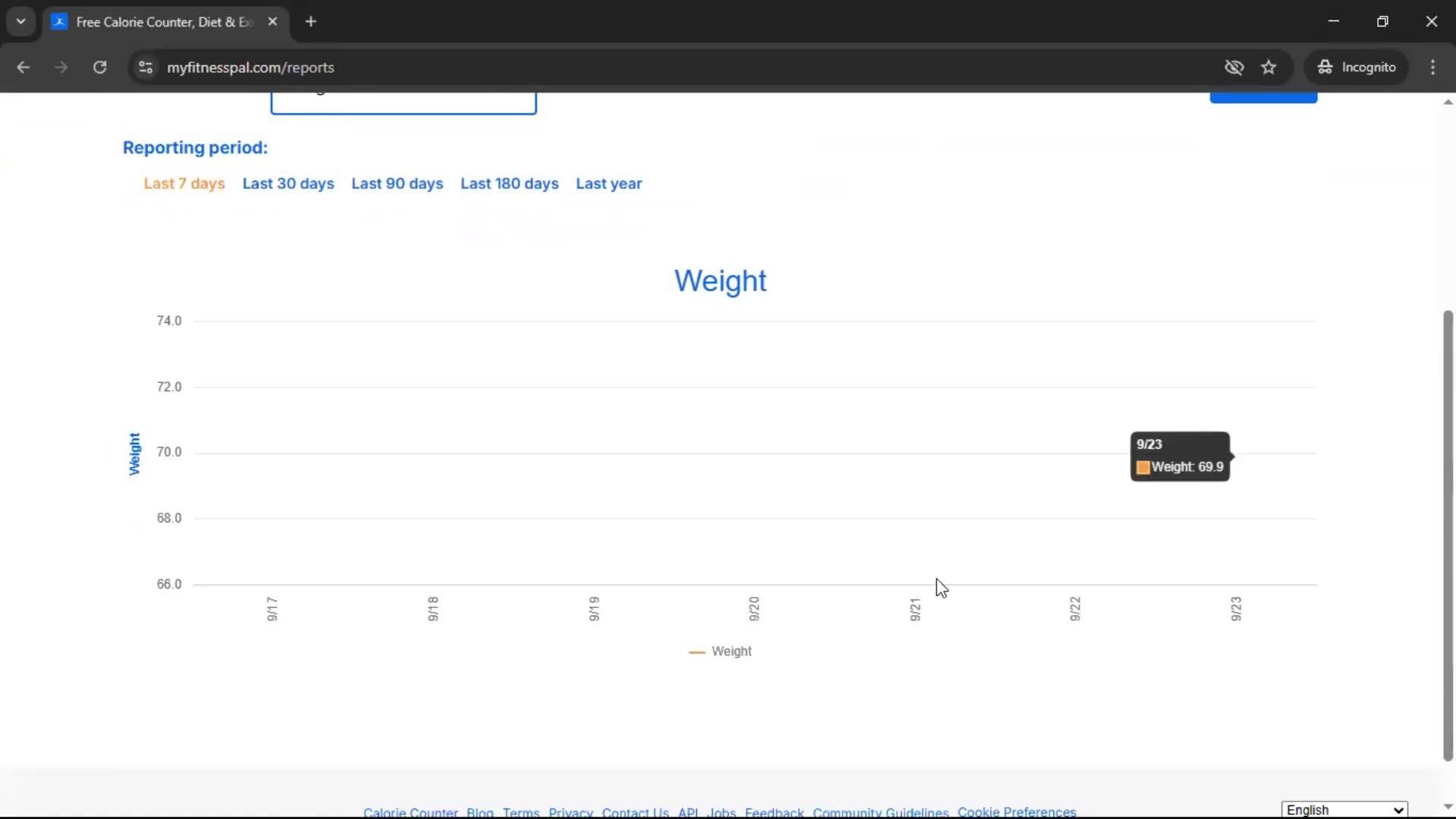The height and width of the screenshot is (819, 1456).
Task: Open the Incognito profile indicator
Action: pos(1357,67)
